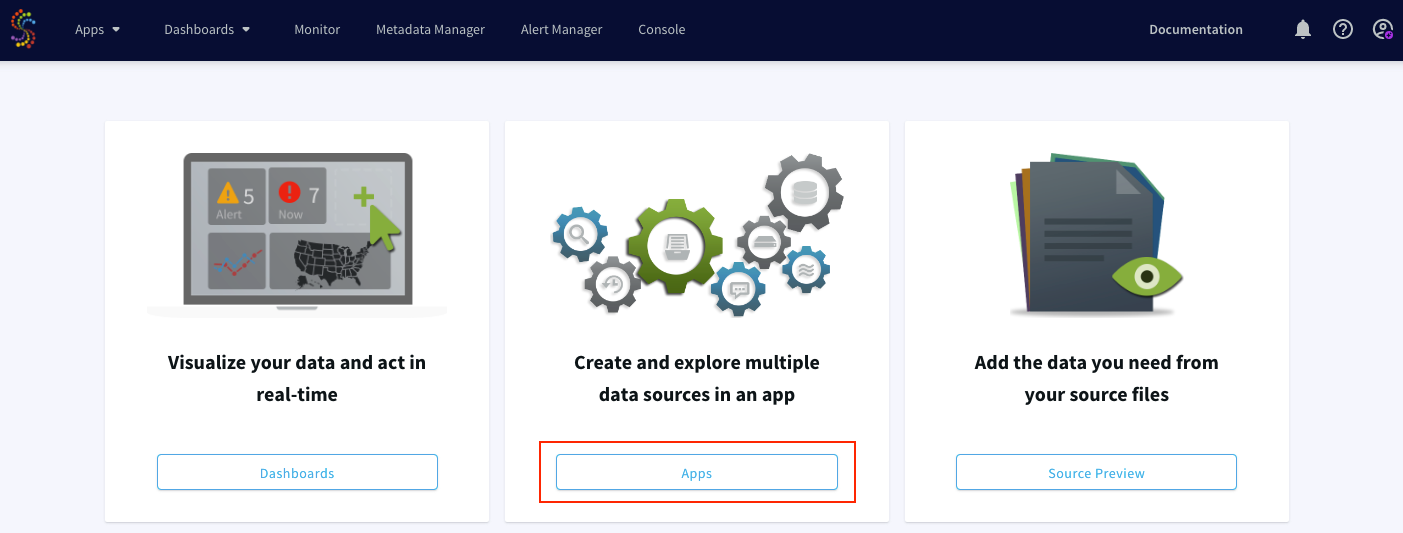1403x533 pixels.
Task: Click the gears data sources illustration
Action: 698,233
